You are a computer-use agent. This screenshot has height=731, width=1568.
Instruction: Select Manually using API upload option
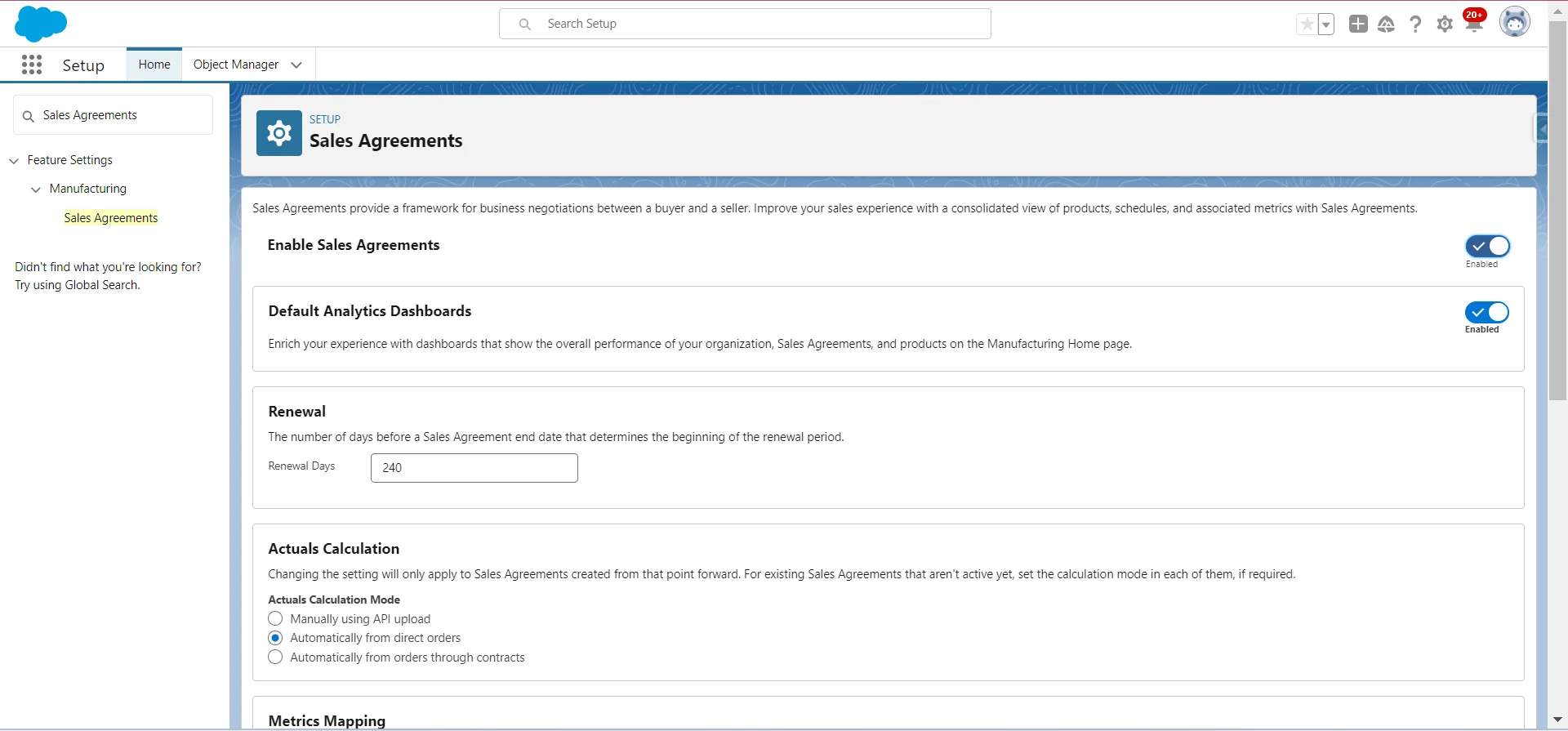275,618
